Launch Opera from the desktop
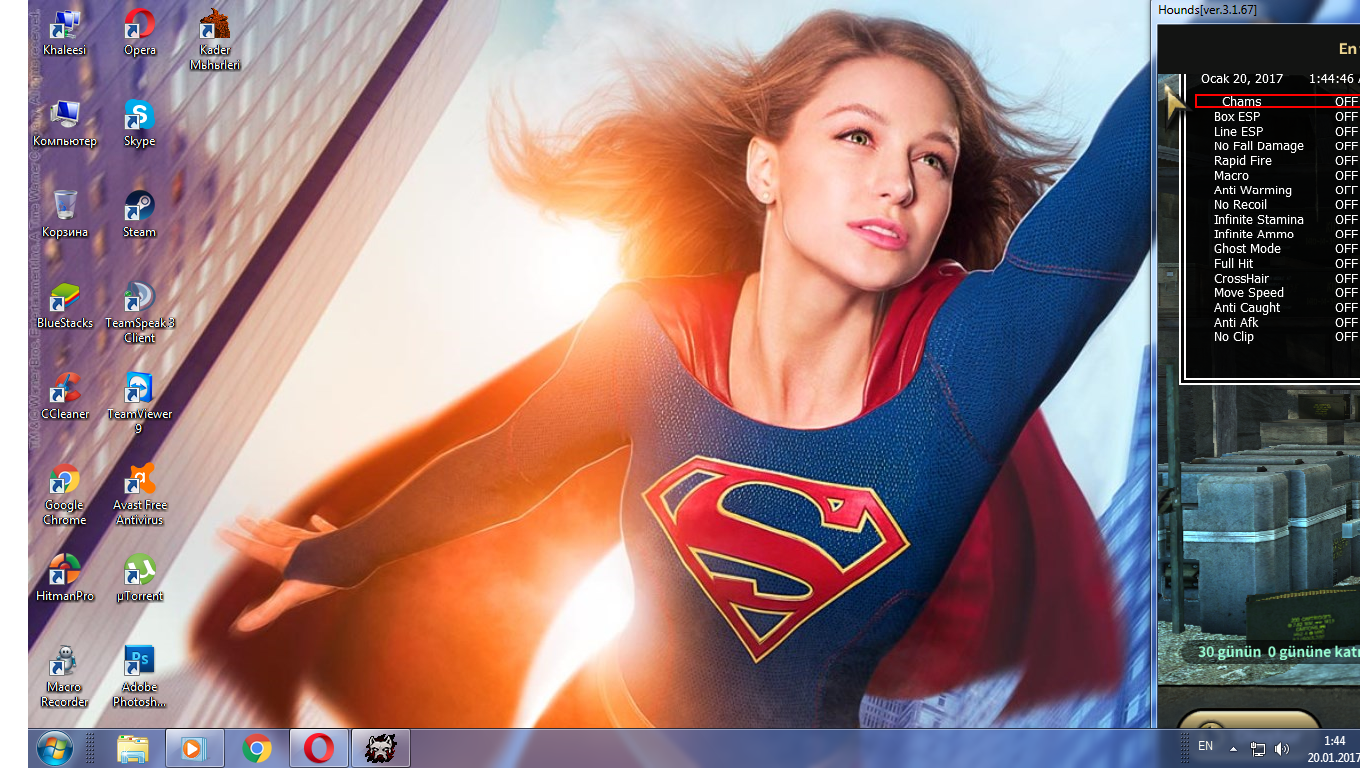 point(140,32)
